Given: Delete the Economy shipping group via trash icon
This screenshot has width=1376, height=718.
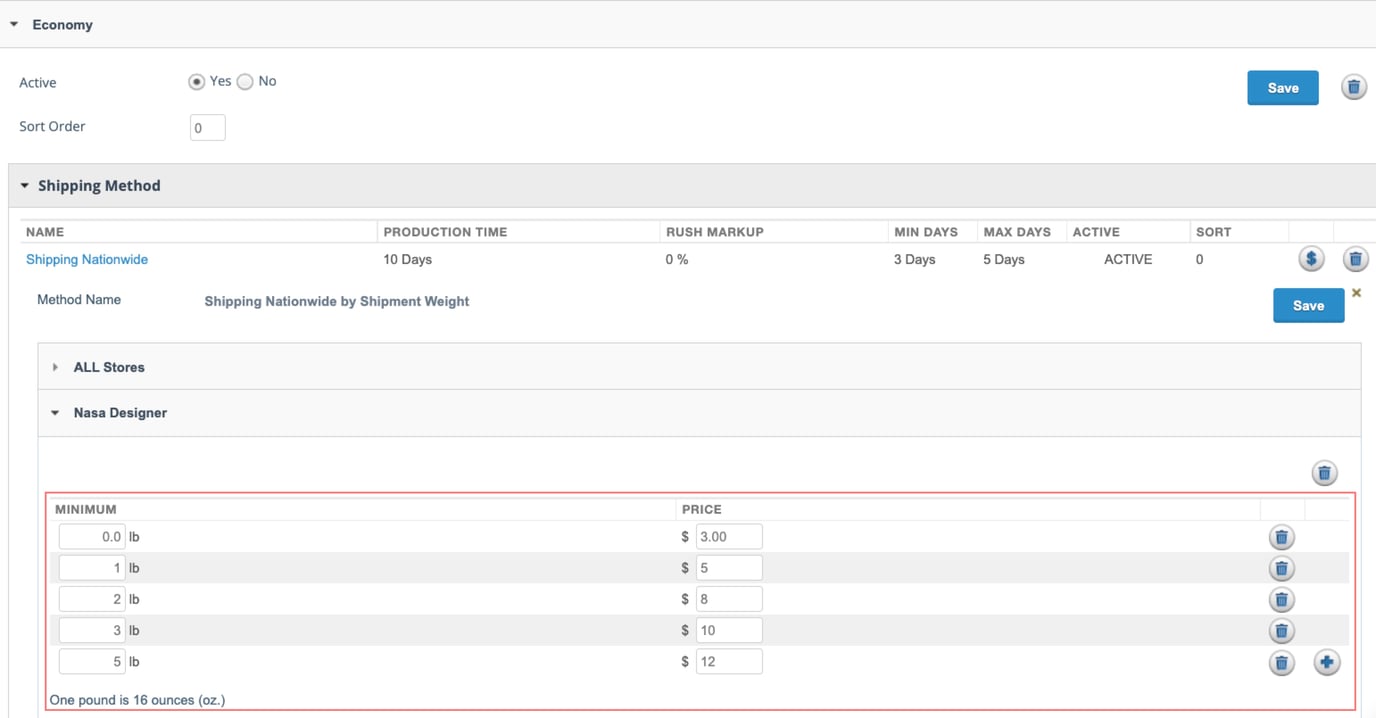Looking at the screenshot, I should [x=1353, y=88].
